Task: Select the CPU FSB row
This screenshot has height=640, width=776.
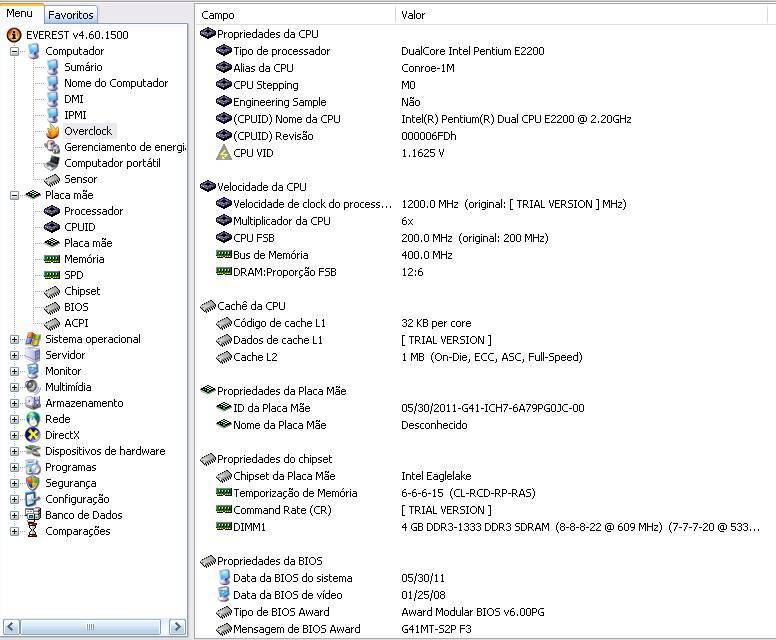Action: click(x=485, y=238)
